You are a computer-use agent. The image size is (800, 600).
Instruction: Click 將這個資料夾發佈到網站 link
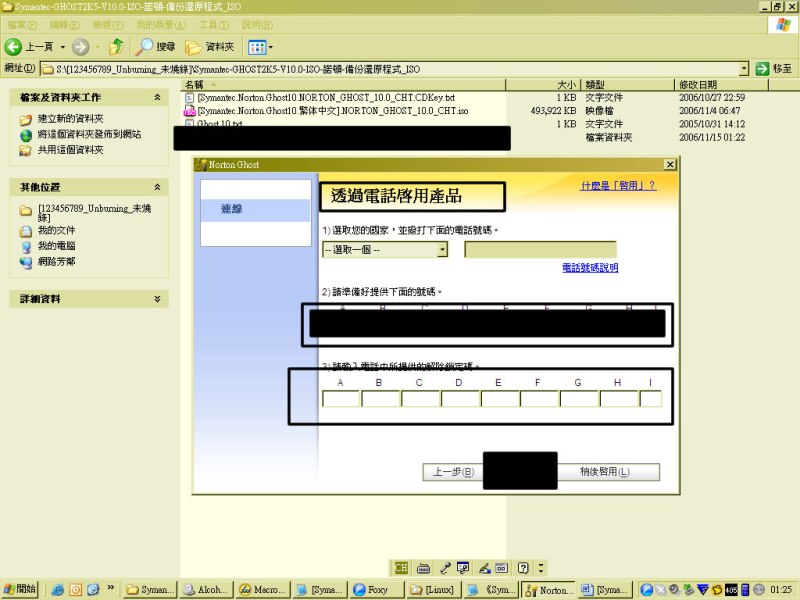click(x=89, y=134)
